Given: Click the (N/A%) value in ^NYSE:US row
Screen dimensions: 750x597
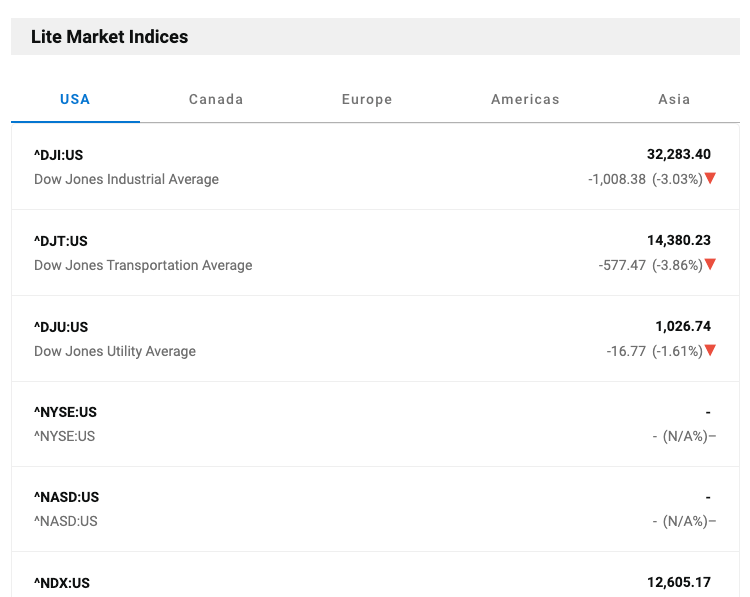Looking at the screenshot, I should [x=685, y=436].
